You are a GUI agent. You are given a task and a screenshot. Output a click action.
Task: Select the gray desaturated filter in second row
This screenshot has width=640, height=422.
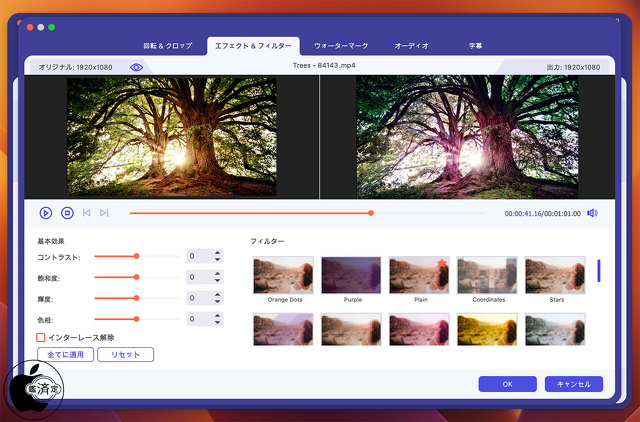point(555,329)
